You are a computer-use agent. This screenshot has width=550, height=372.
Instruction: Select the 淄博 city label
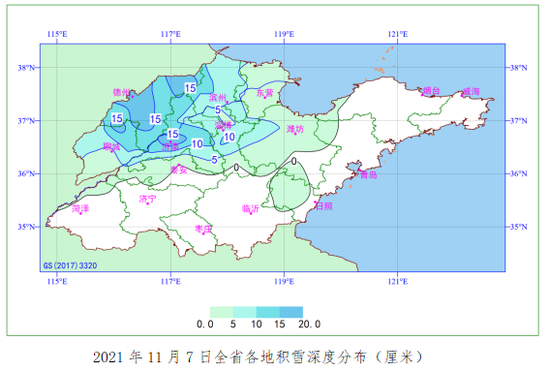click(223, 125)
